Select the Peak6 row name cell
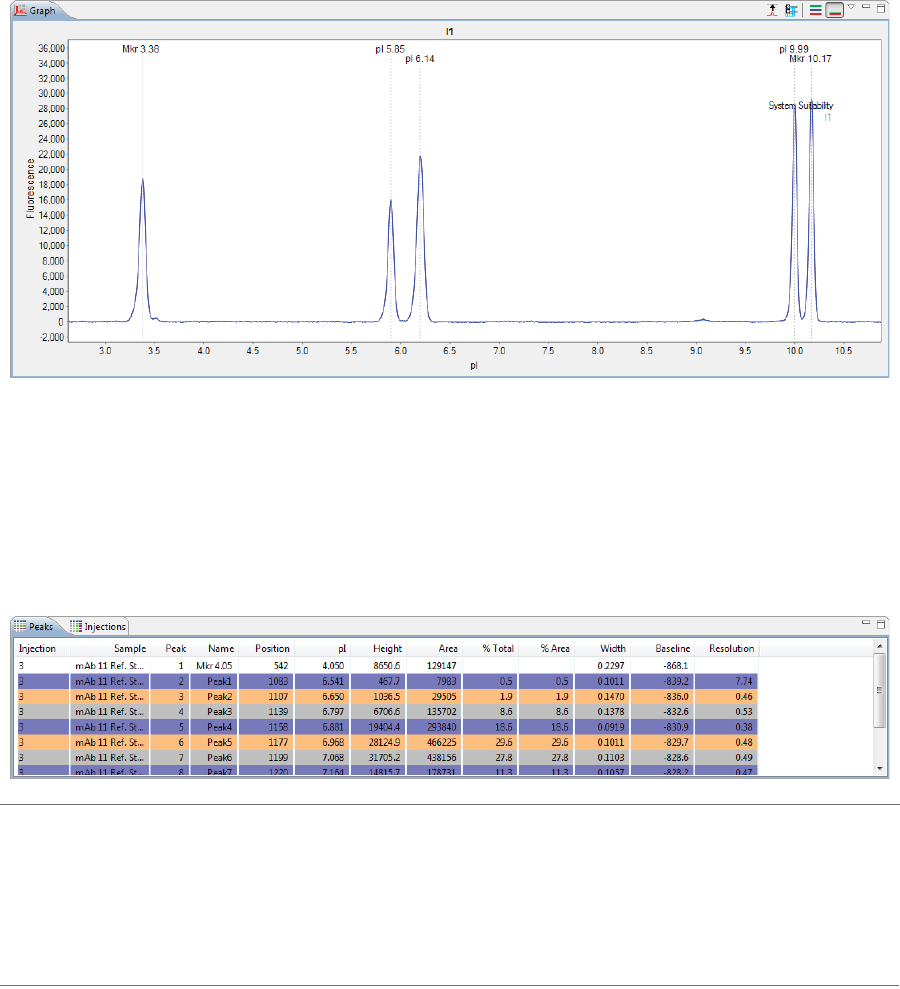The height and width of the screenshot is (989, 900). pos(214,758)
